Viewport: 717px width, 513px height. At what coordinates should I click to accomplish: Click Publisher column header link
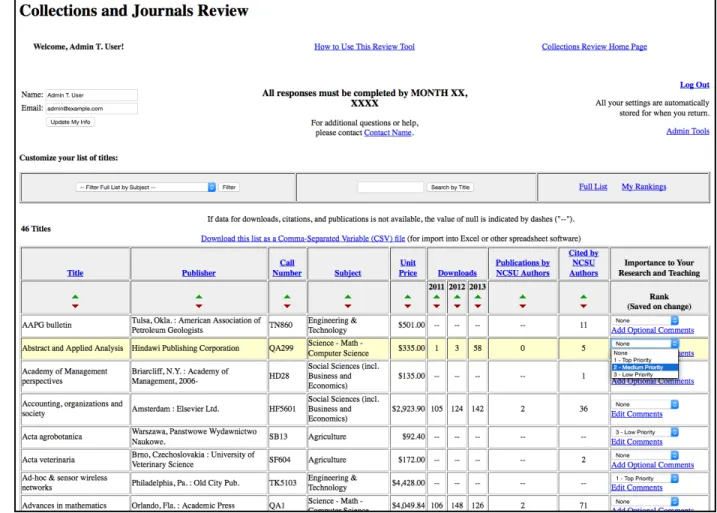point(198,273)
